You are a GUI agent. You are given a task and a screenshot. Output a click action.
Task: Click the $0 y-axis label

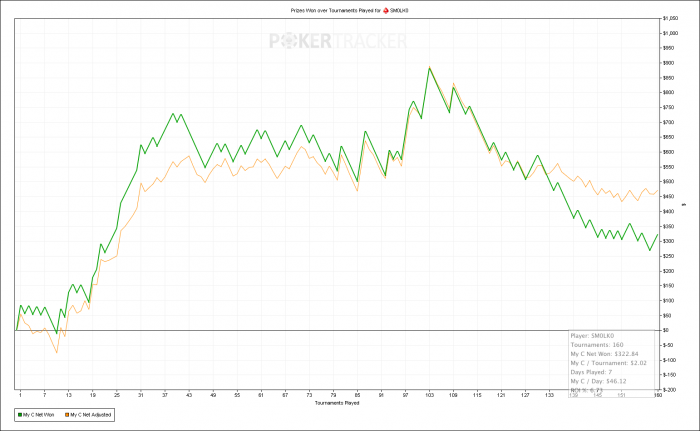point(666,331)
